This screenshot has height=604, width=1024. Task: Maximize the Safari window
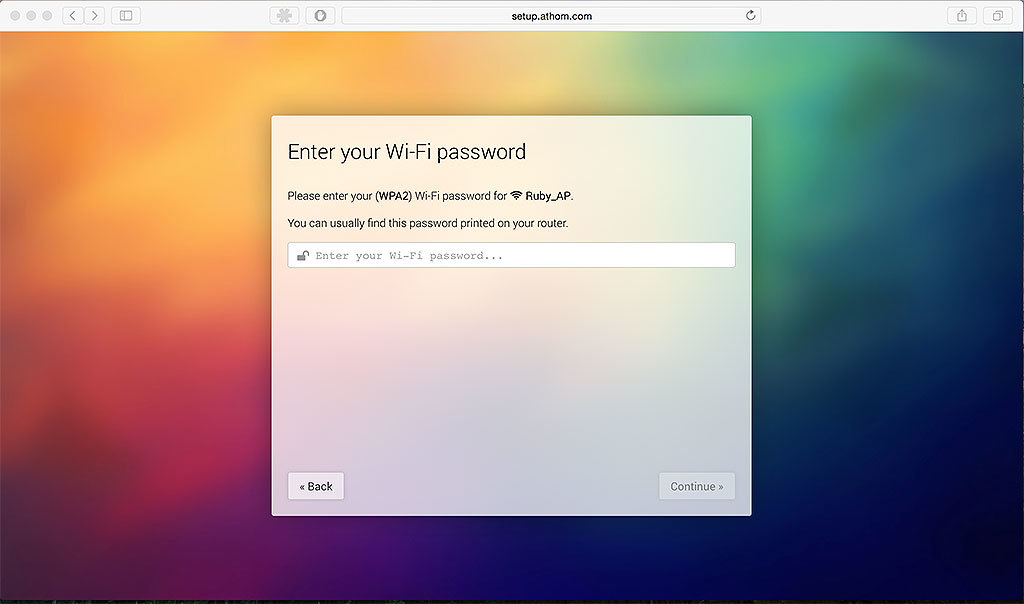click(x=47, y=16)
